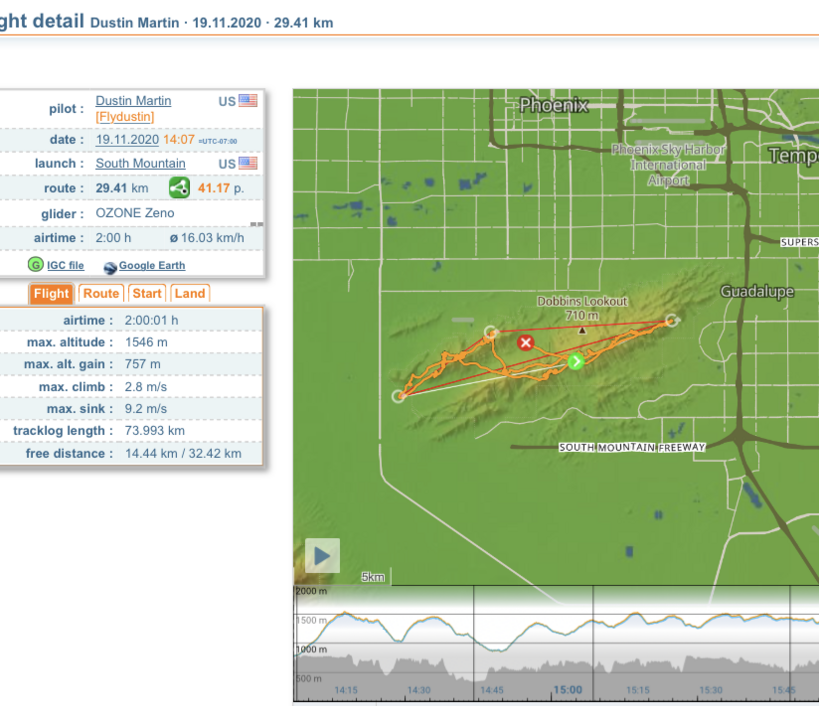Click the Guadalupe label on map

pos(757,291)
